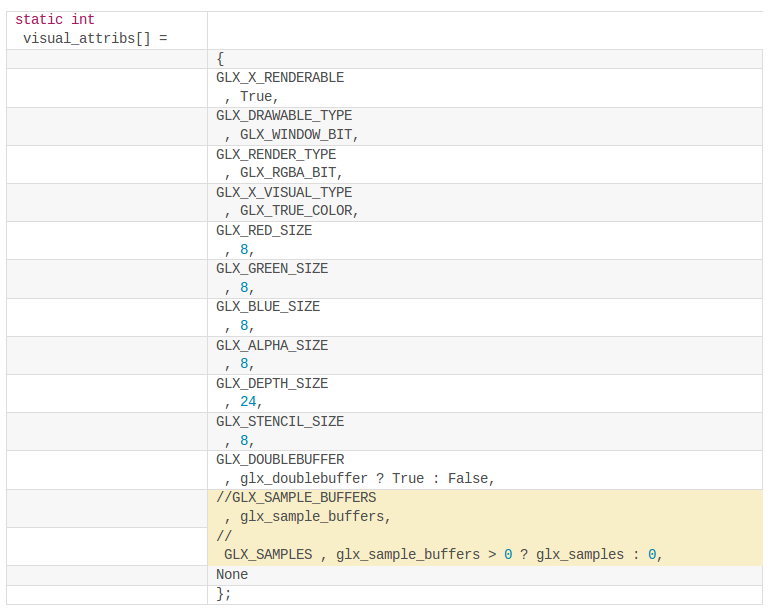Click the GLX_SAMPLES ternary expression line
The width and height of the screenshot is (773, 616).
tap(443, 554)
